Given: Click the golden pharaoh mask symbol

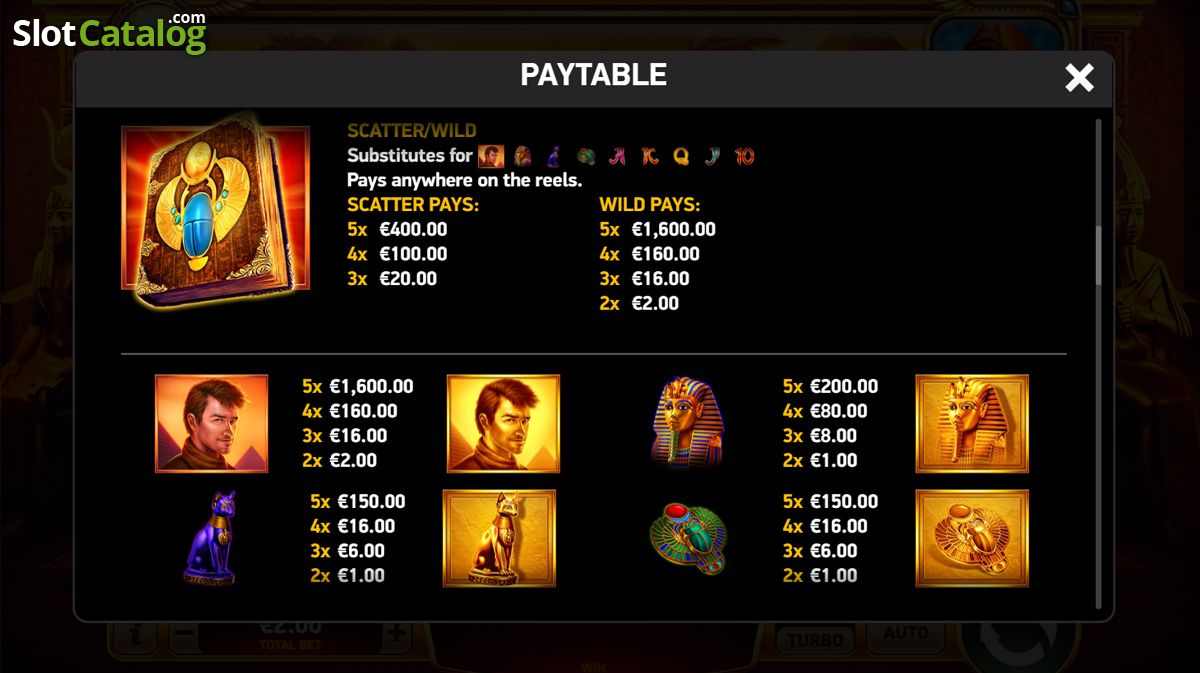Looking at the screenshot, I should pos(972,423).
